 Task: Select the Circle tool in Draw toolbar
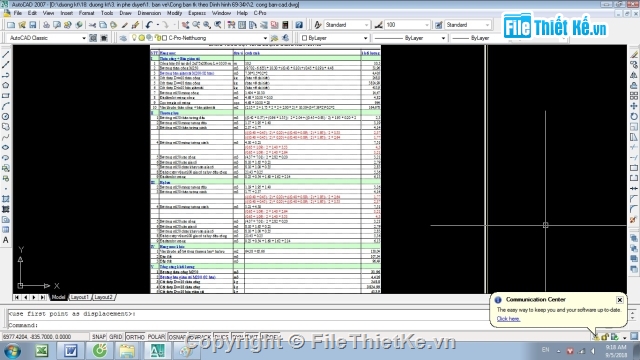(6, 116)
